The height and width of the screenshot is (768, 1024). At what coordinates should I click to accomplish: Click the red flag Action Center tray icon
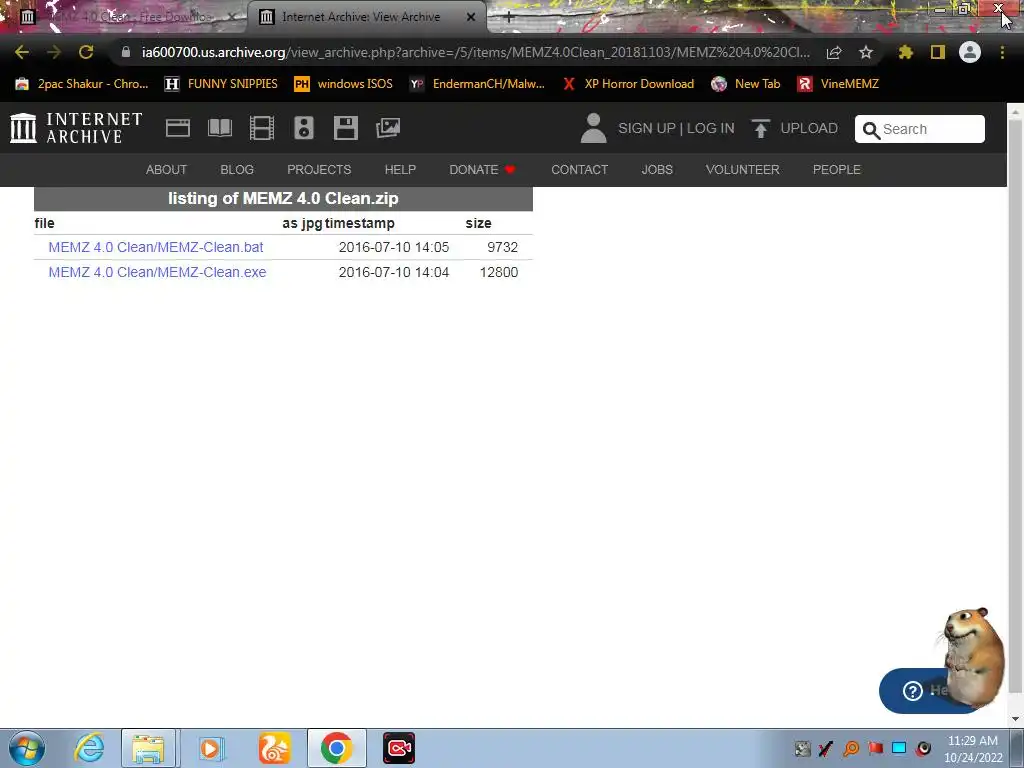[x=875, y=748]
